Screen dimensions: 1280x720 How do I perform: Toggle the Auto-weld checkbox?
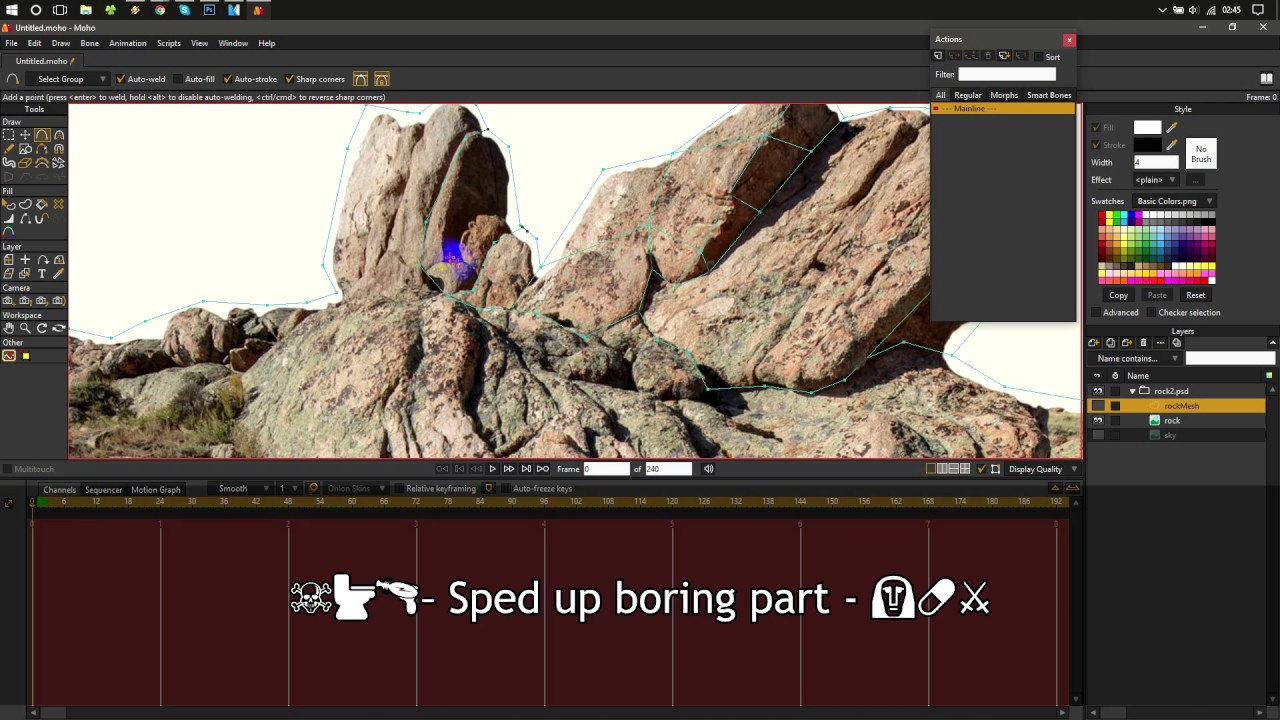(x=120, y=79)
